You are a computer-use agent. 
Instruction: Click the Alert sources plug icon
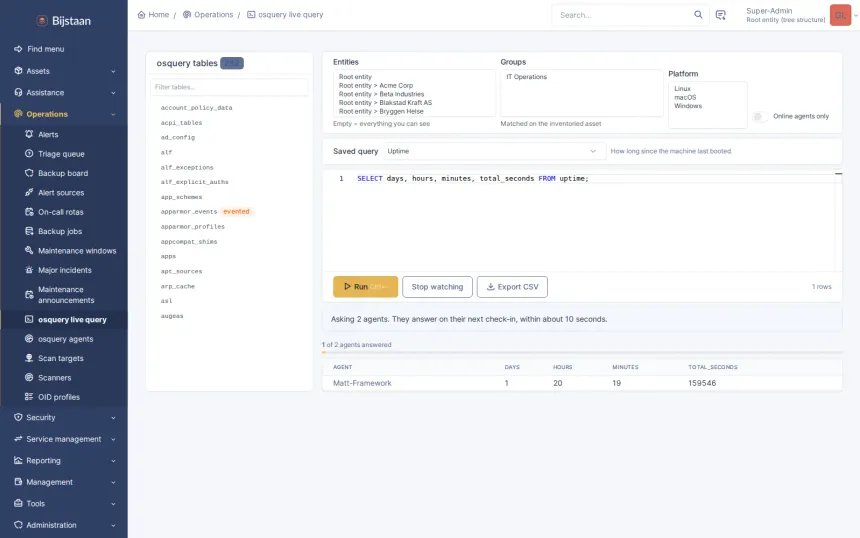point(29,192)
